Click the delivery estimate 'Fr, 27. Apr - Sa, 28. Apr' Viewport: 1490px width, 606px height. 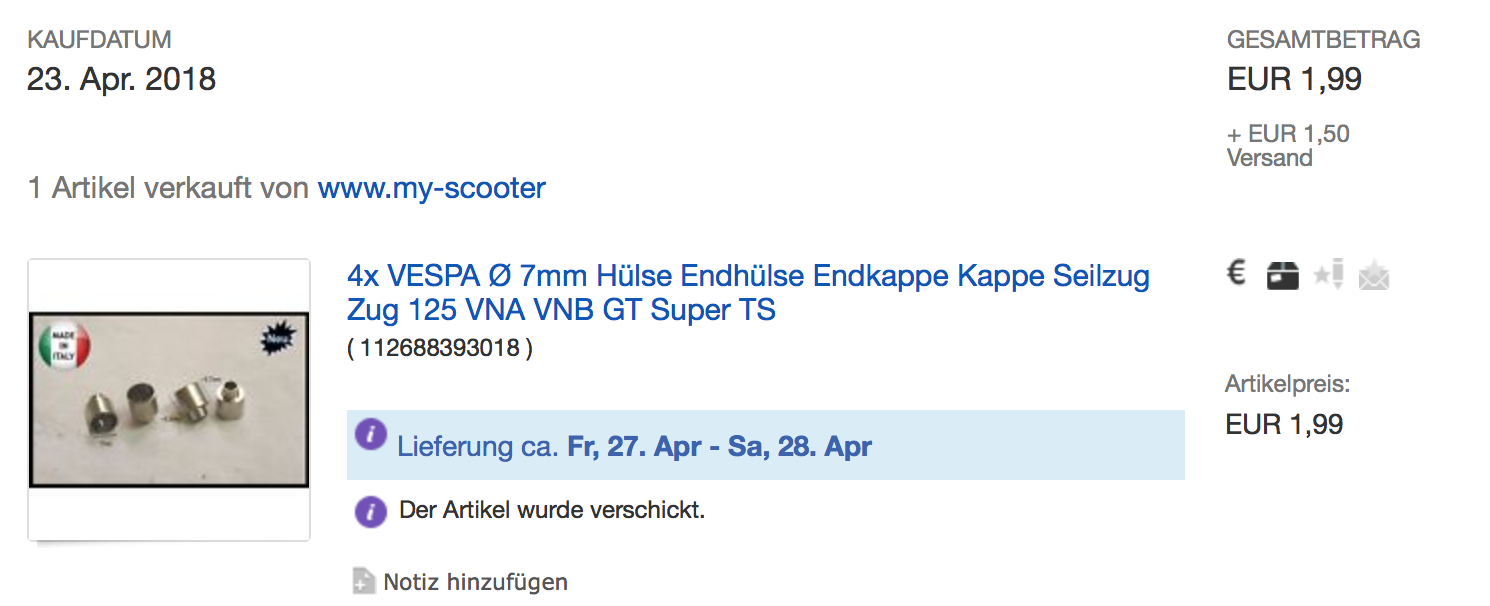[719, 446]
